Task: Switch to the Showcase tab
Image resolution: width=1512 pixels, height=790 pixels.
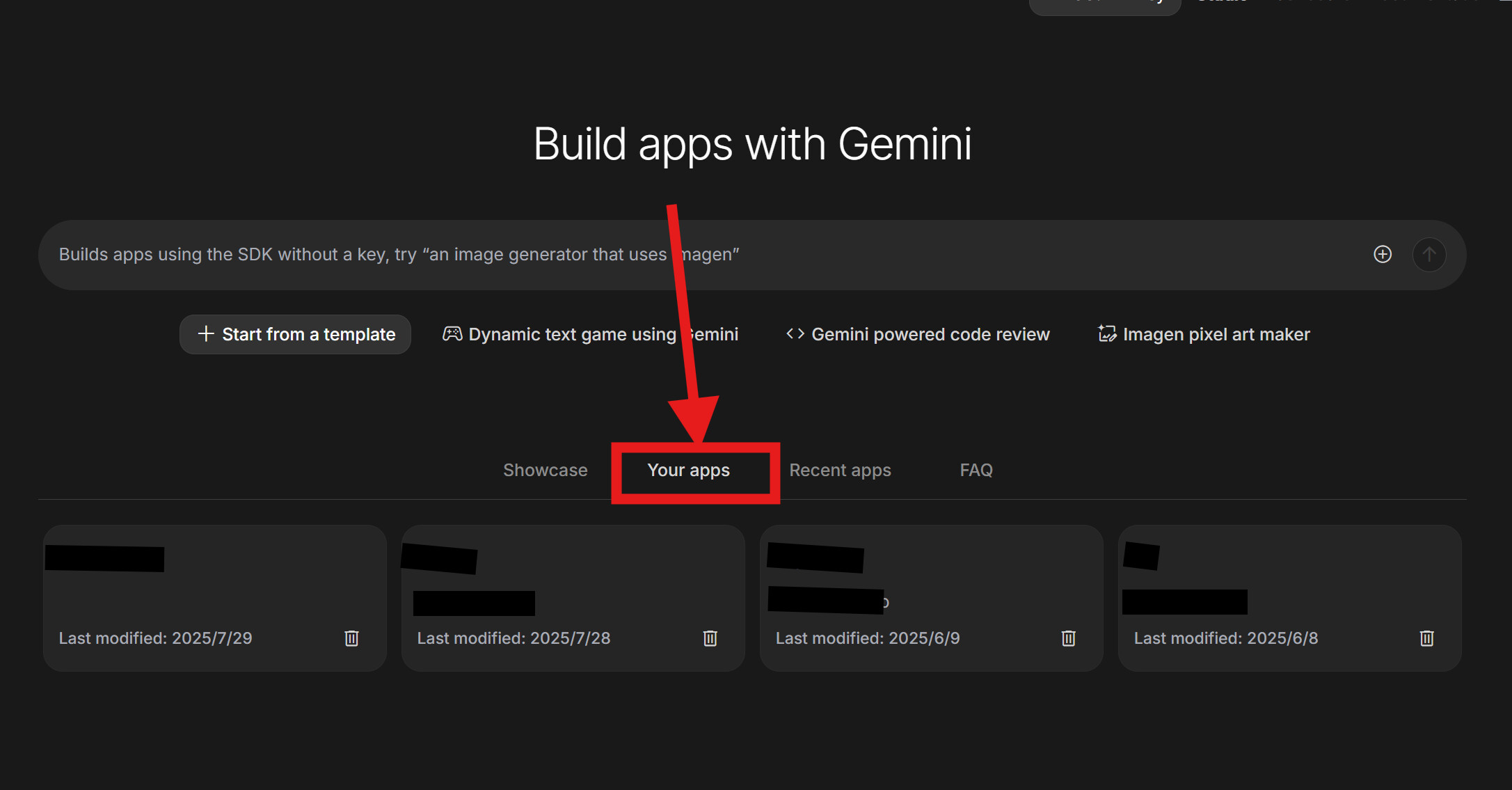Action: (545, 471)
